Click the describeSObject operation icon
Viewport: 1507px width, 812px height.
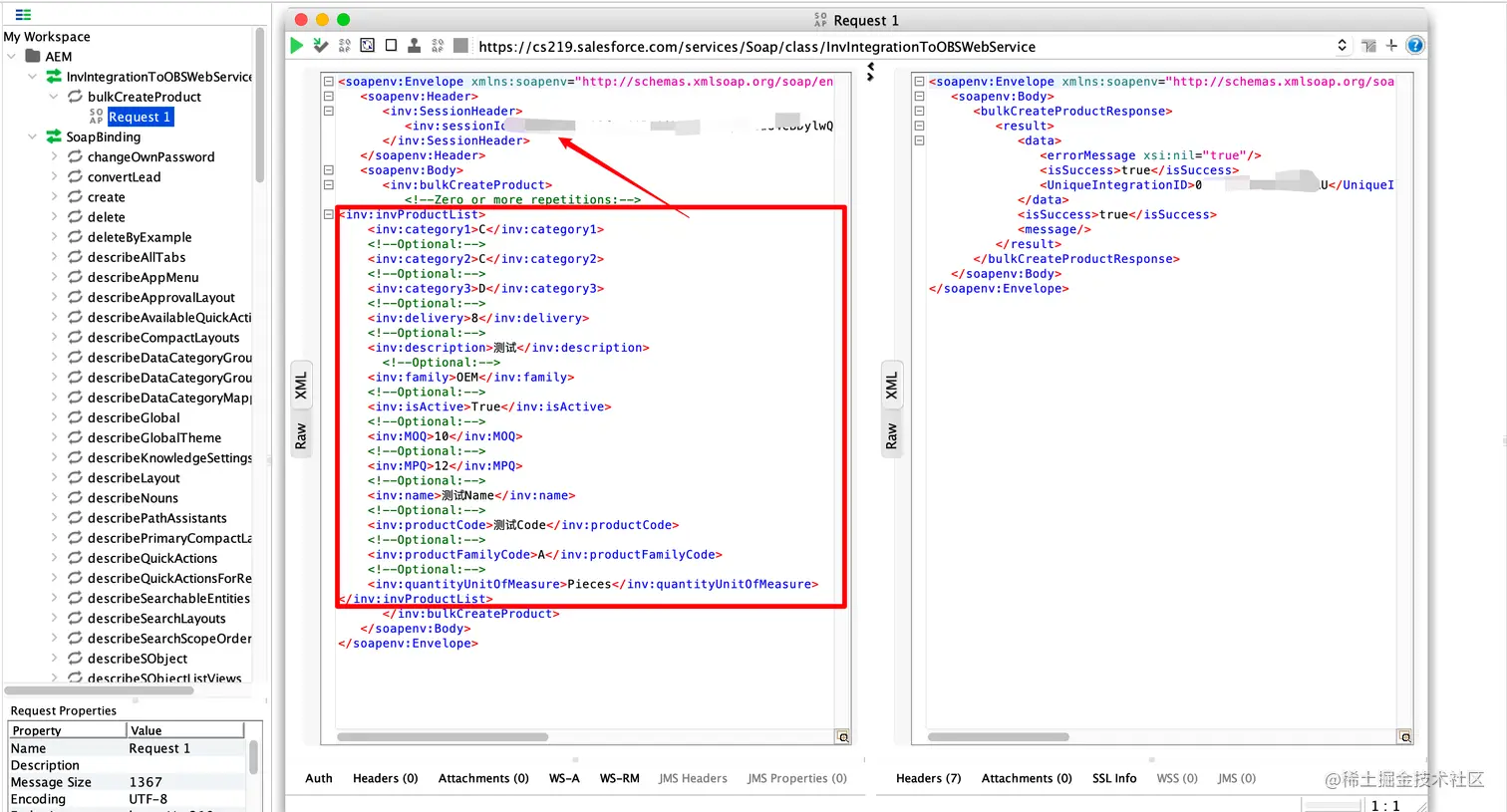pyautogui.click(x=75, y=658)
